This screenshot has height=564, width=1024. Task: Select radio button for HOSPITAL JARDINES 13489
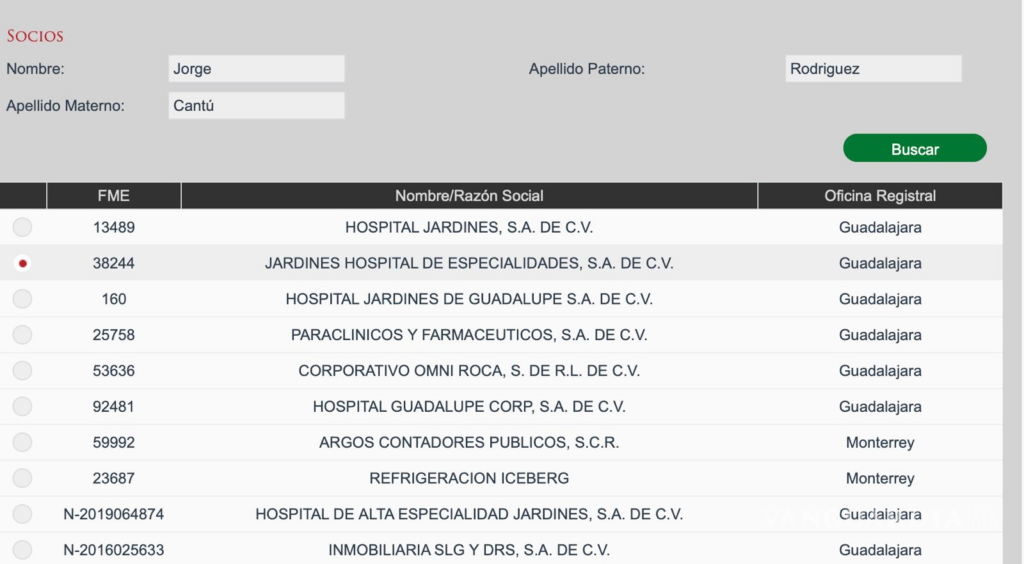22,227
